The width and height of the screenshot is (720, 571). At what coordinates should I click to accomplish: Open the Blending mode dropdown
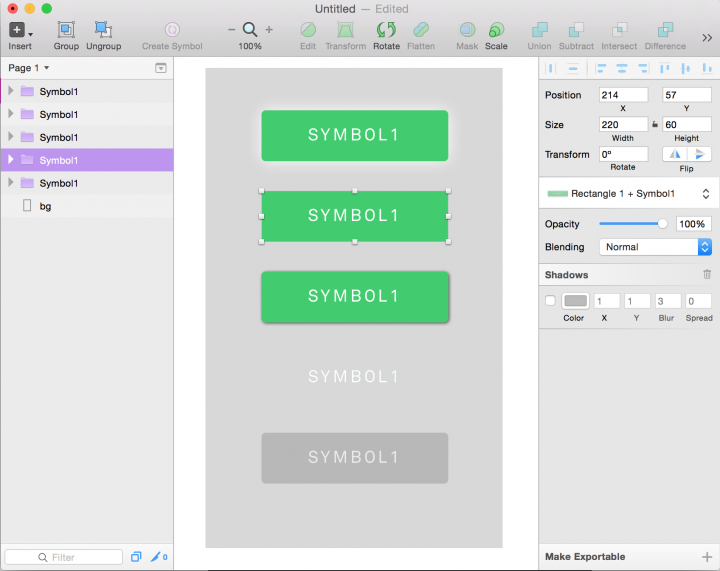(x=655, y=247)
